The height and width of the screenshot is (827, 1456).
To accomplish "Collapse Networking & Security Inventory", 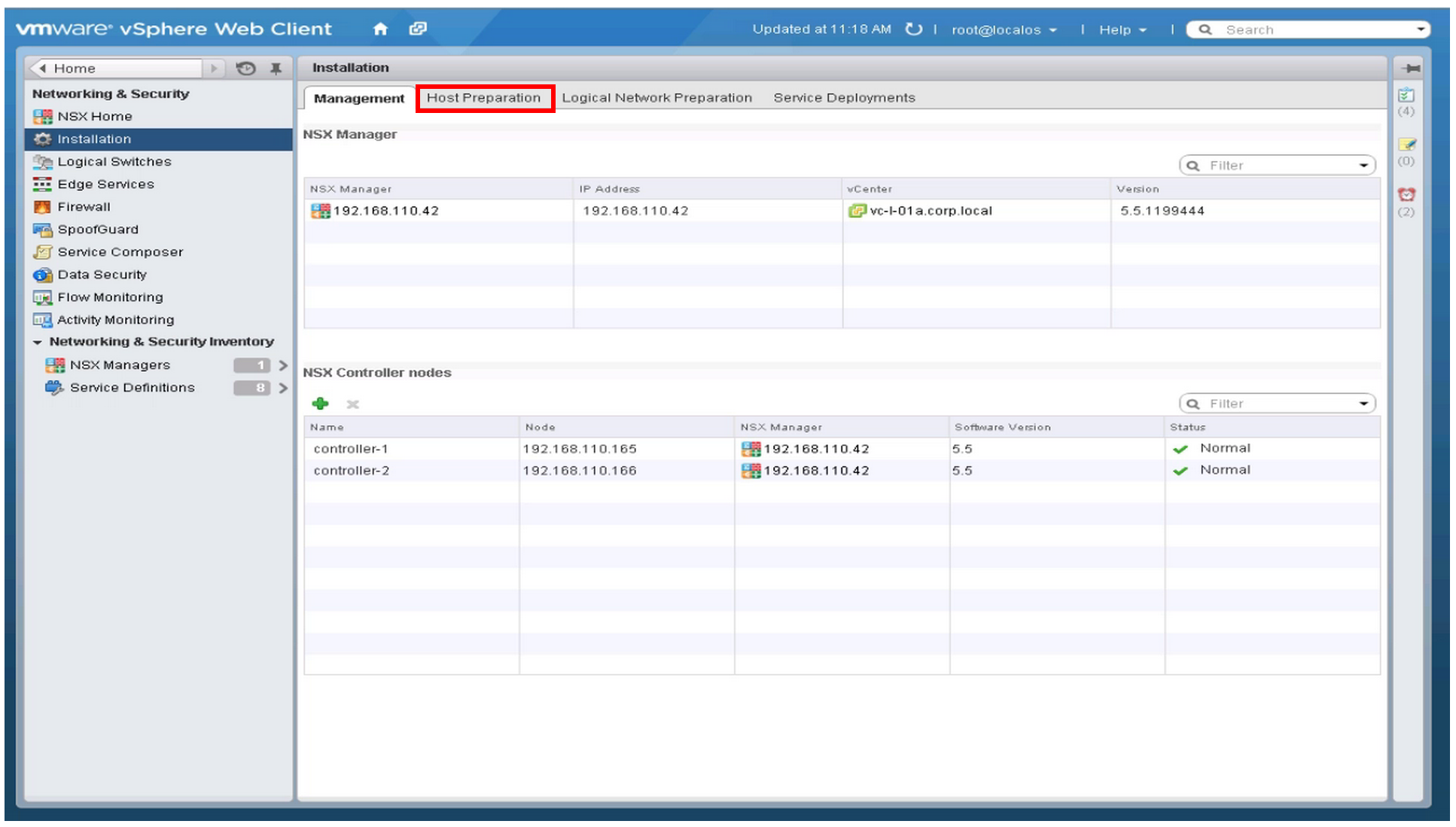I will tap(38, 342).
